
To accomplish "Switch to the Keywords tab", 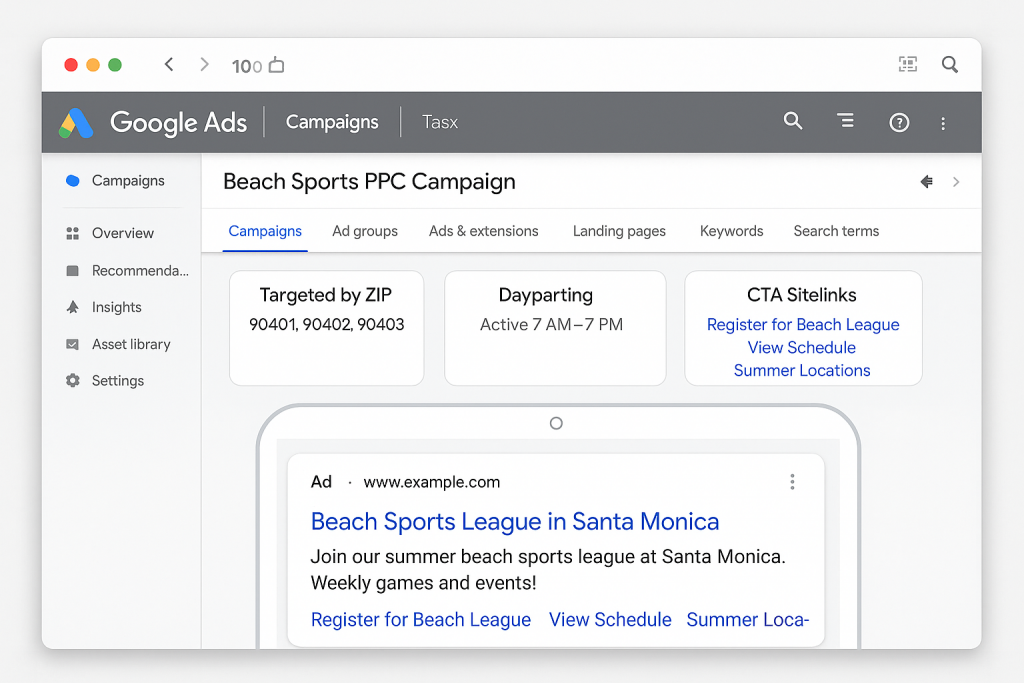I will pos(731,231).
